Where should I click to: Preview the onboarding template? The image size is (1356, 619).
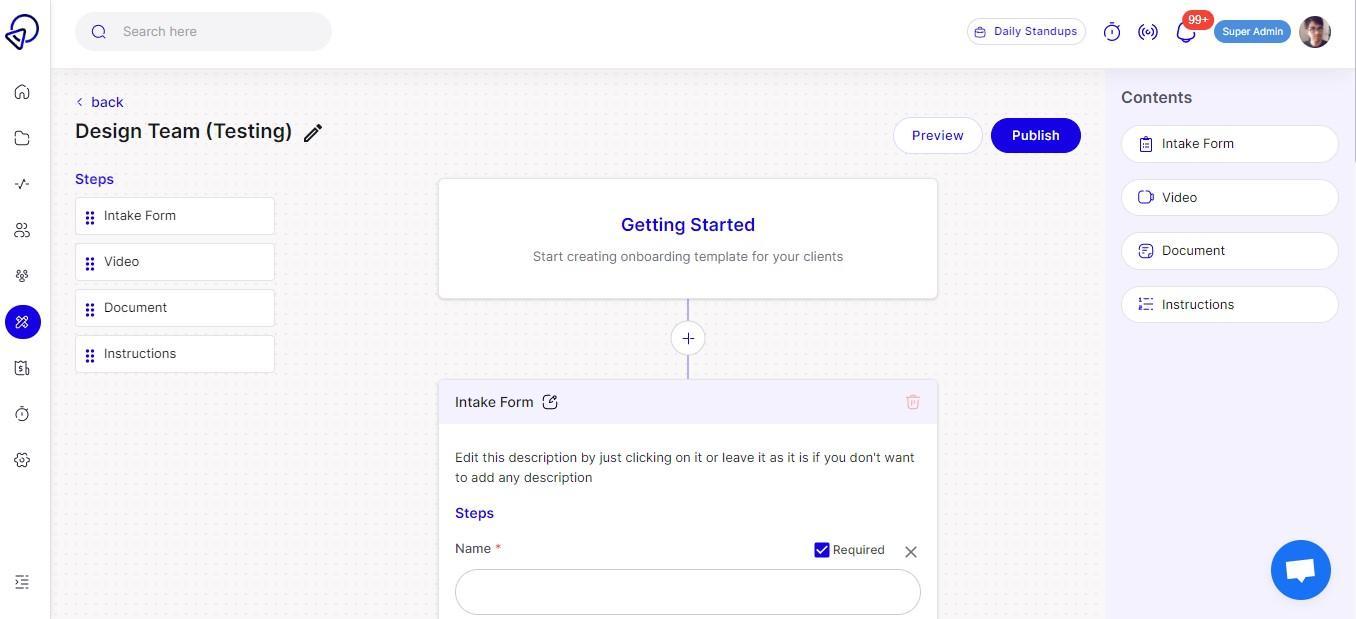(x=937, y=135)
